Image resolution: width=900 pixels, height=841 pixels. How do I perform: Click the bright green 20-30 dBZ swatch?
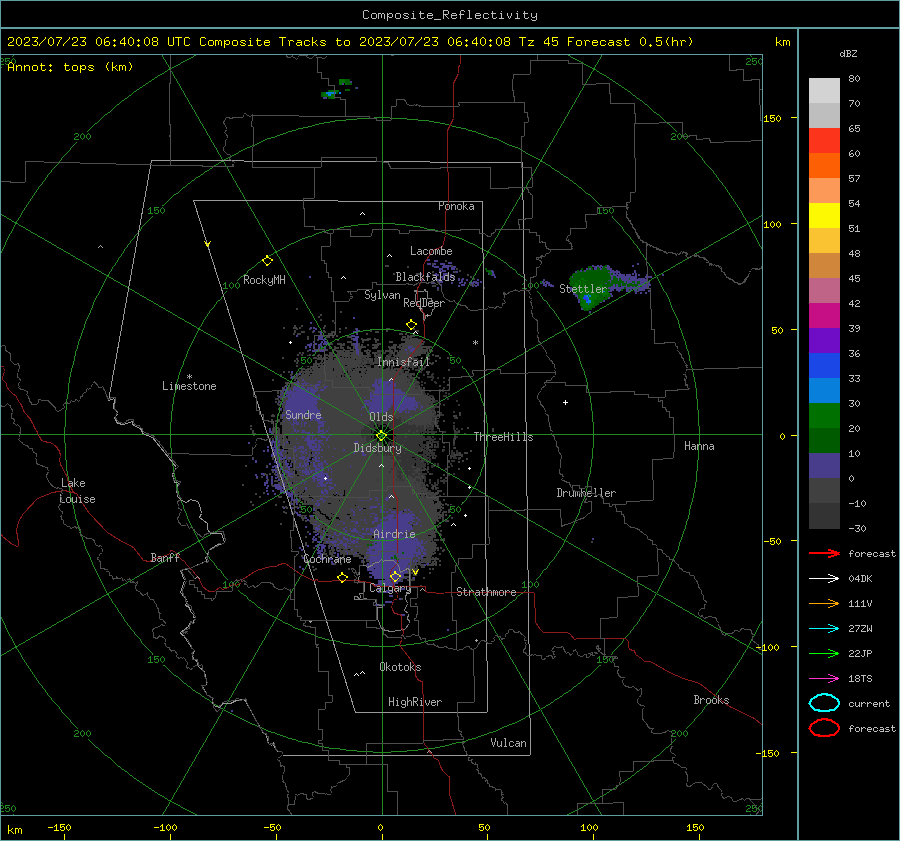[824, 416]
